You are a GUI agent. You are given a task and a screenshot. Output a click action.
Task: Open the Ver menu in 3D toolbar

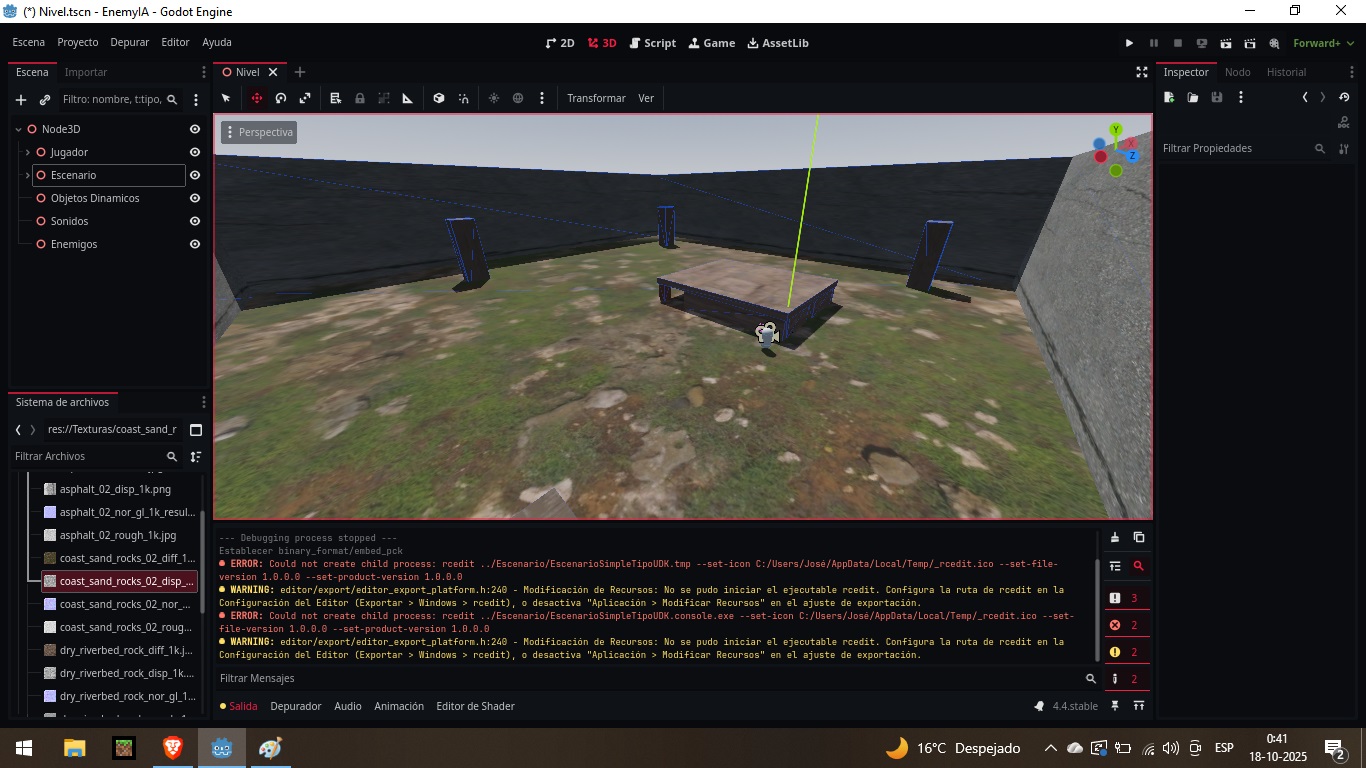click(x=646, y=98)
